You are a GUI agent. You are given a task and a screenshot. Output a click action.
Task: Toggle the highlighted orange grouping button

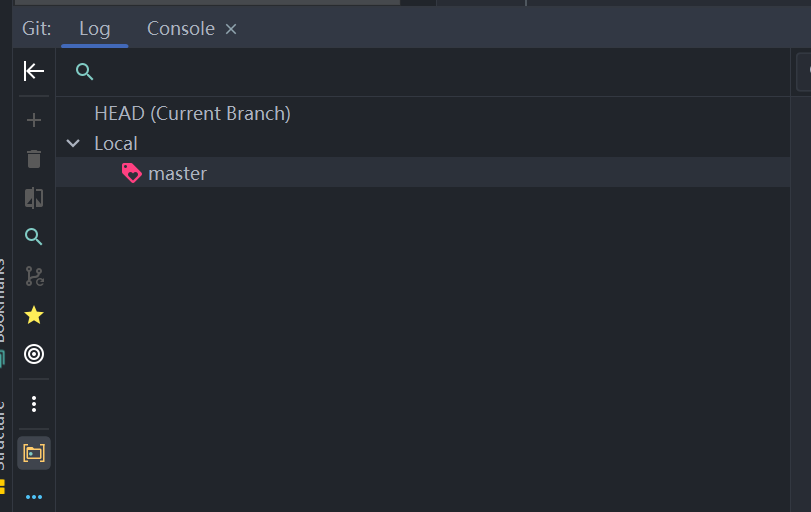point(34,453)
